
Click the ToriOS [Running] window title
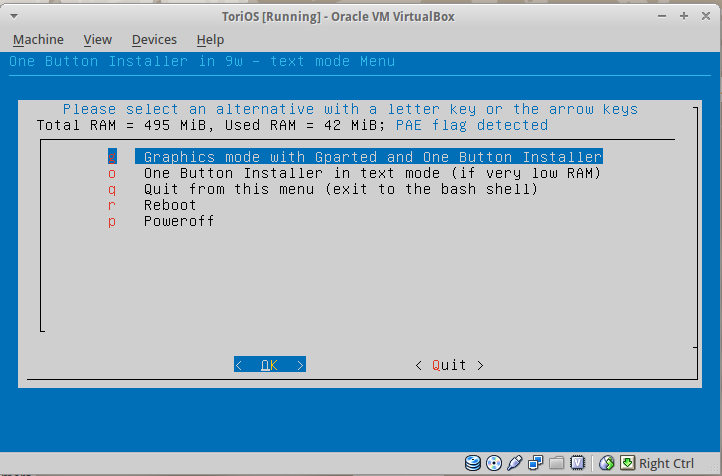tap(338, 17)
